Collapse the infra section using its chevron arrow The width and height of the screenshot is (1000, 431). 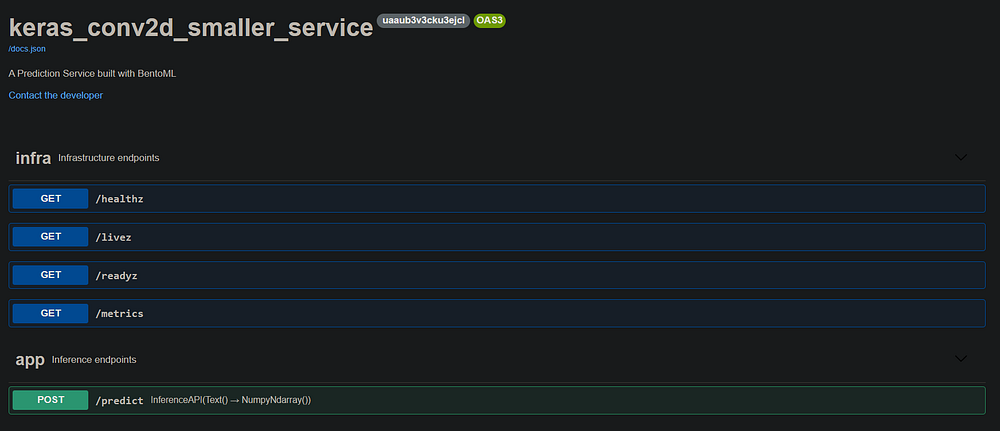pos(961,158)
